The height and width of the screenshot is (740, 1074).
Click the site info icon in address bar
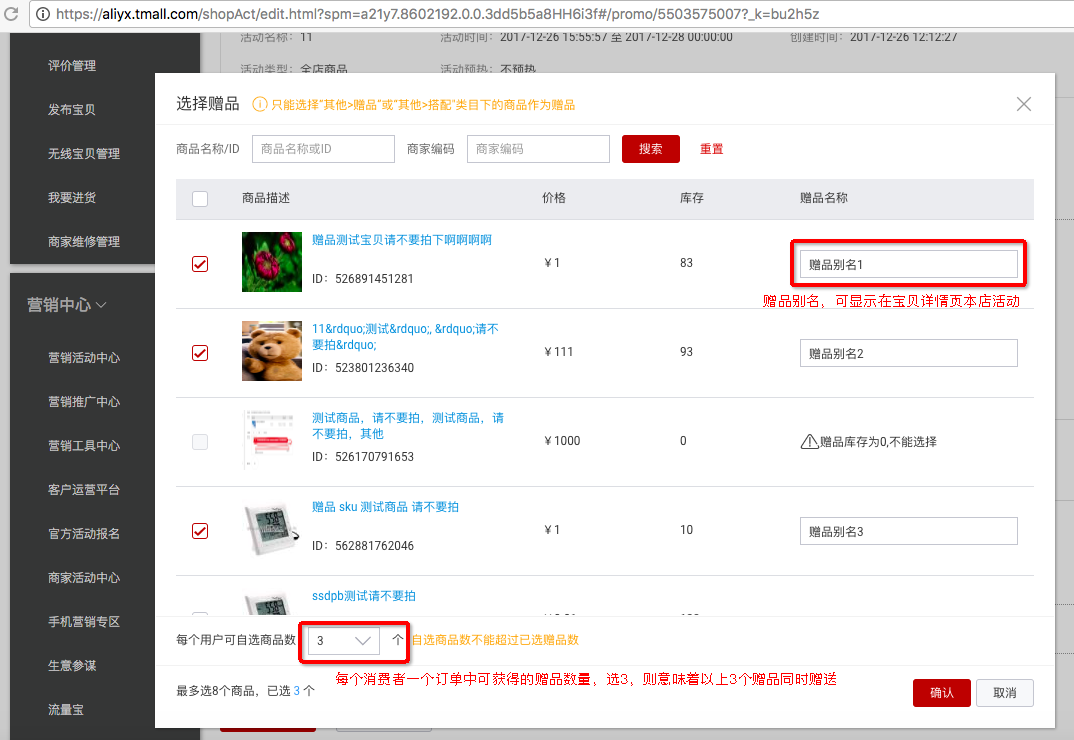click(x=43, y=14)
